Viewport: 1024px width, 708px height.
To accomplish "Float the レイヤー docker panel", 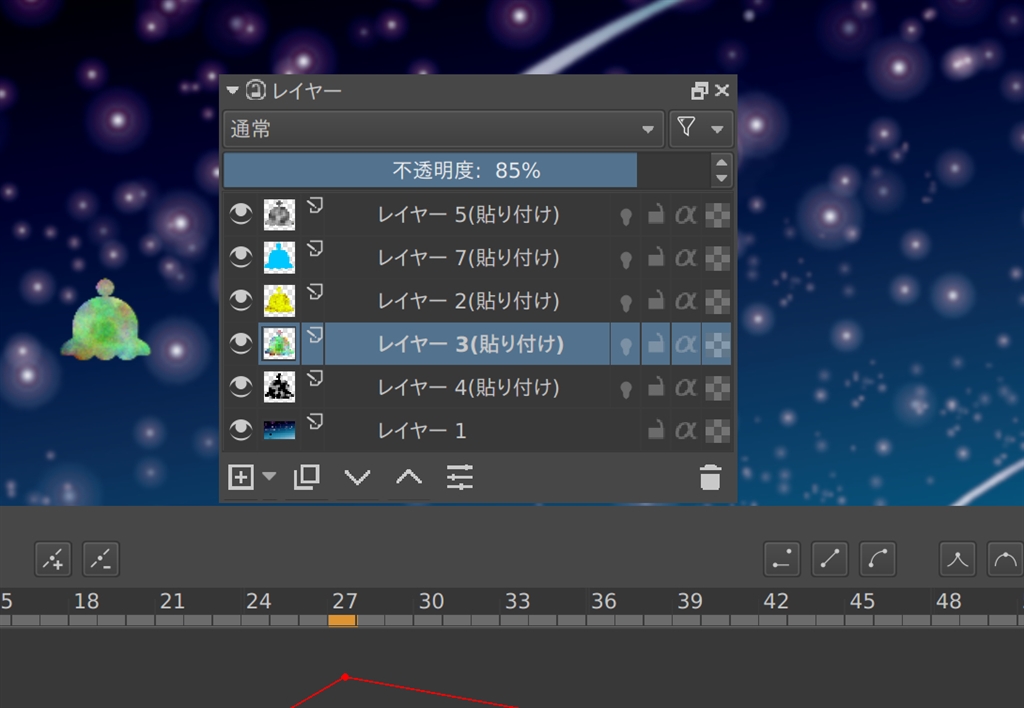I will (x=699, y=90).
